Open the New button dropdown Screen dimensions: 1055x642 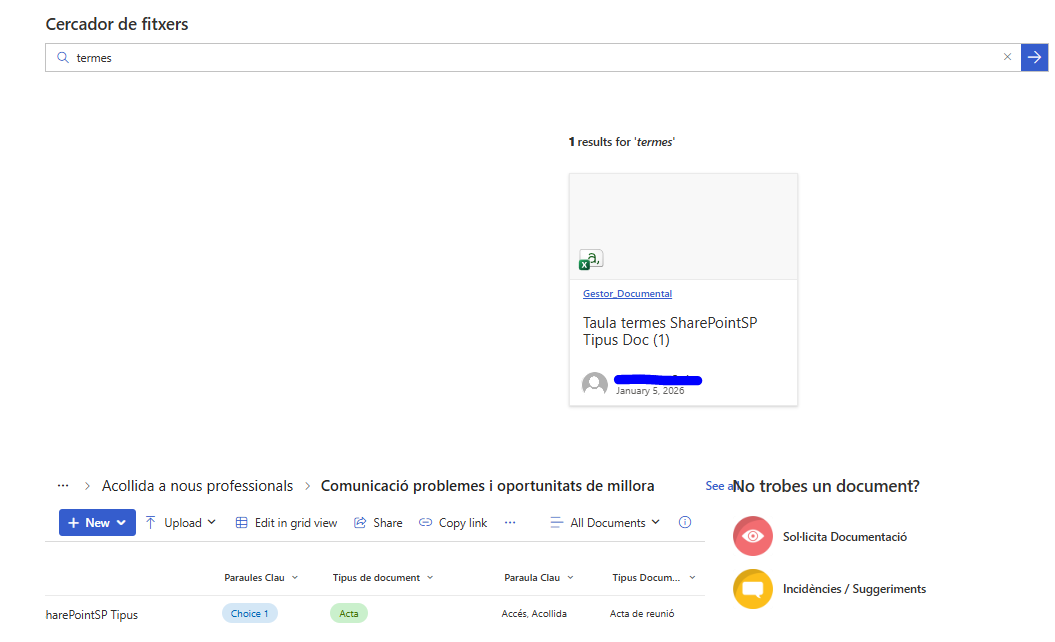click(x=98, y=523)
